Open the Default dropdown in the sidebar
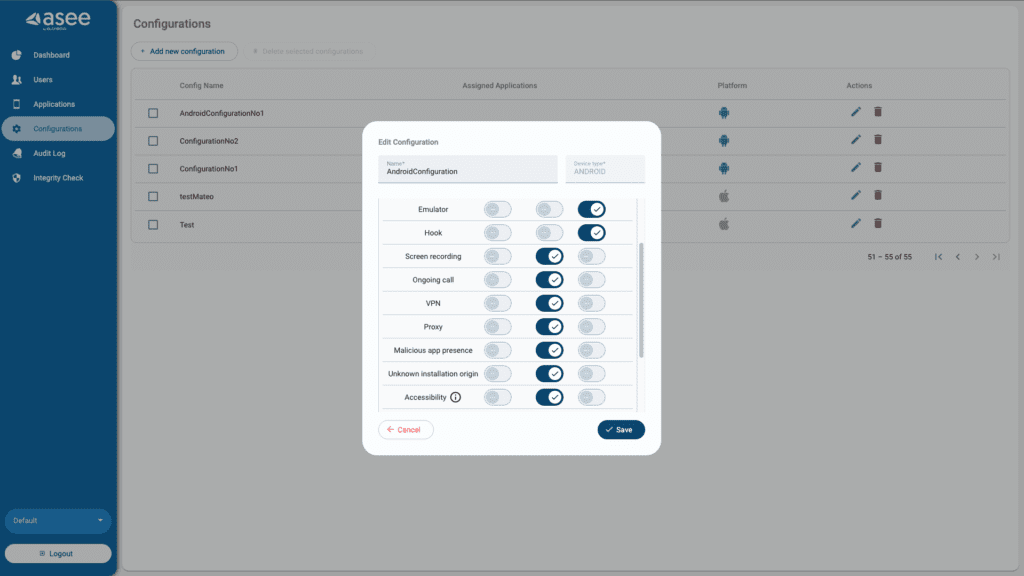Image resolution: width=1024 pixels, height=576 pixels. (x=58, y=521)
